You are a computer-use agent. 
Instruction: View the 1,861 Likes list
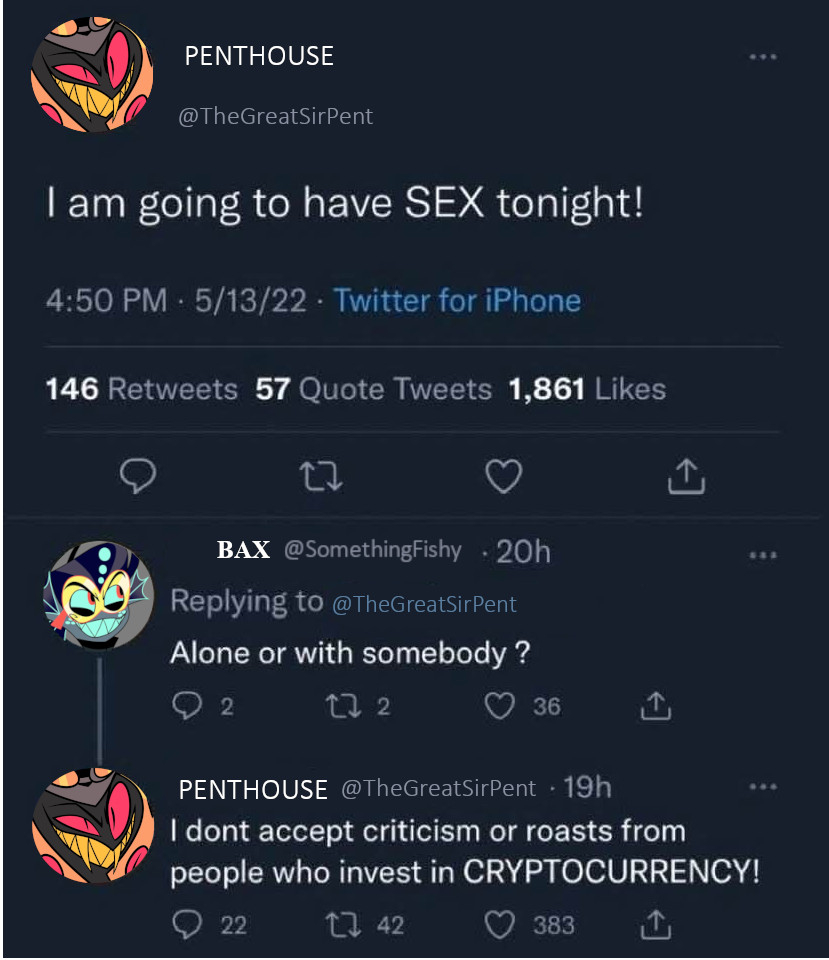pos(586,388)
